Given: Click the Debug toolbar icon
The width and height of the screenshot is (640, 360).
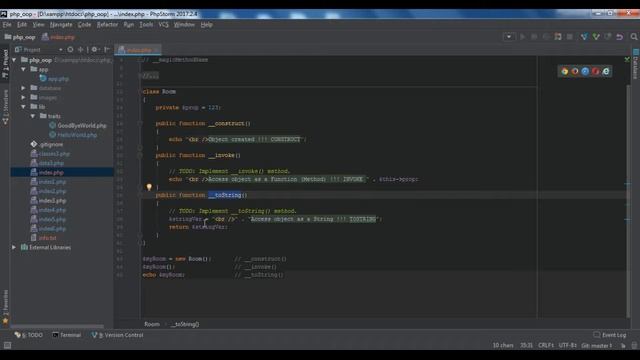Looking at the screenshot, I should coord(534,37).
